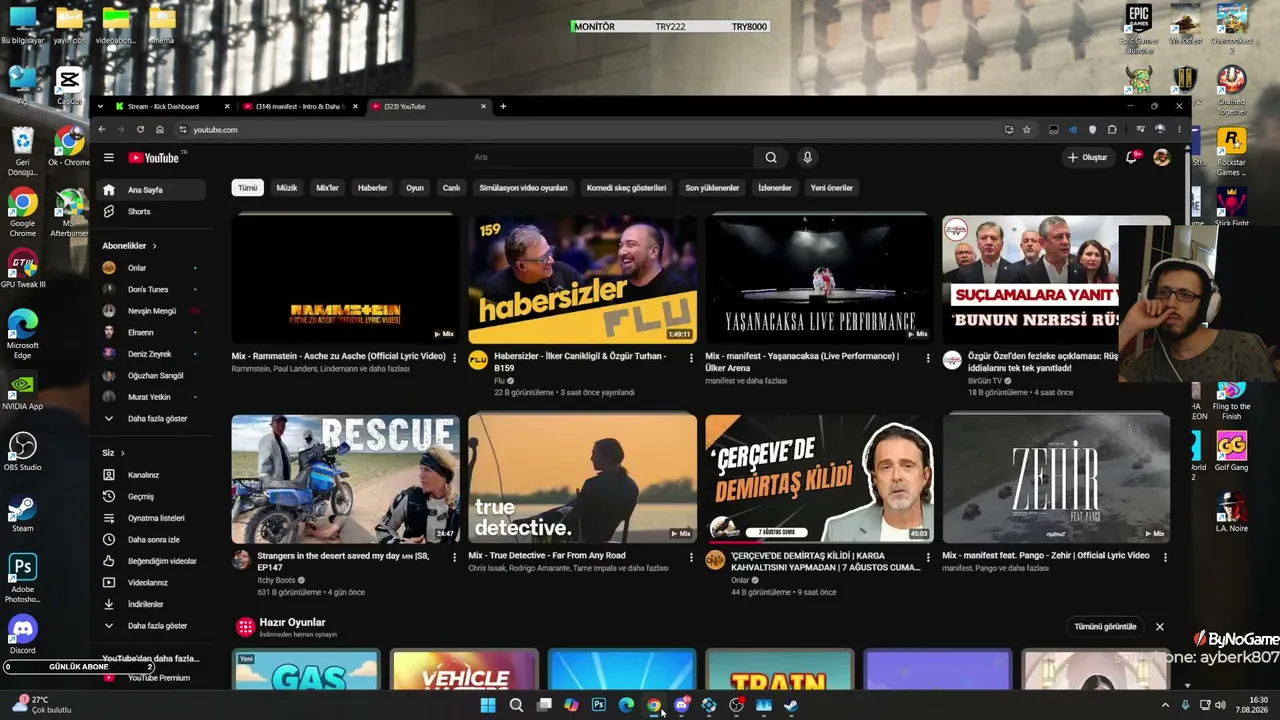Select the Son yüklenenler chip
The image size is (1280, 720).
click(x=712, y=188)
